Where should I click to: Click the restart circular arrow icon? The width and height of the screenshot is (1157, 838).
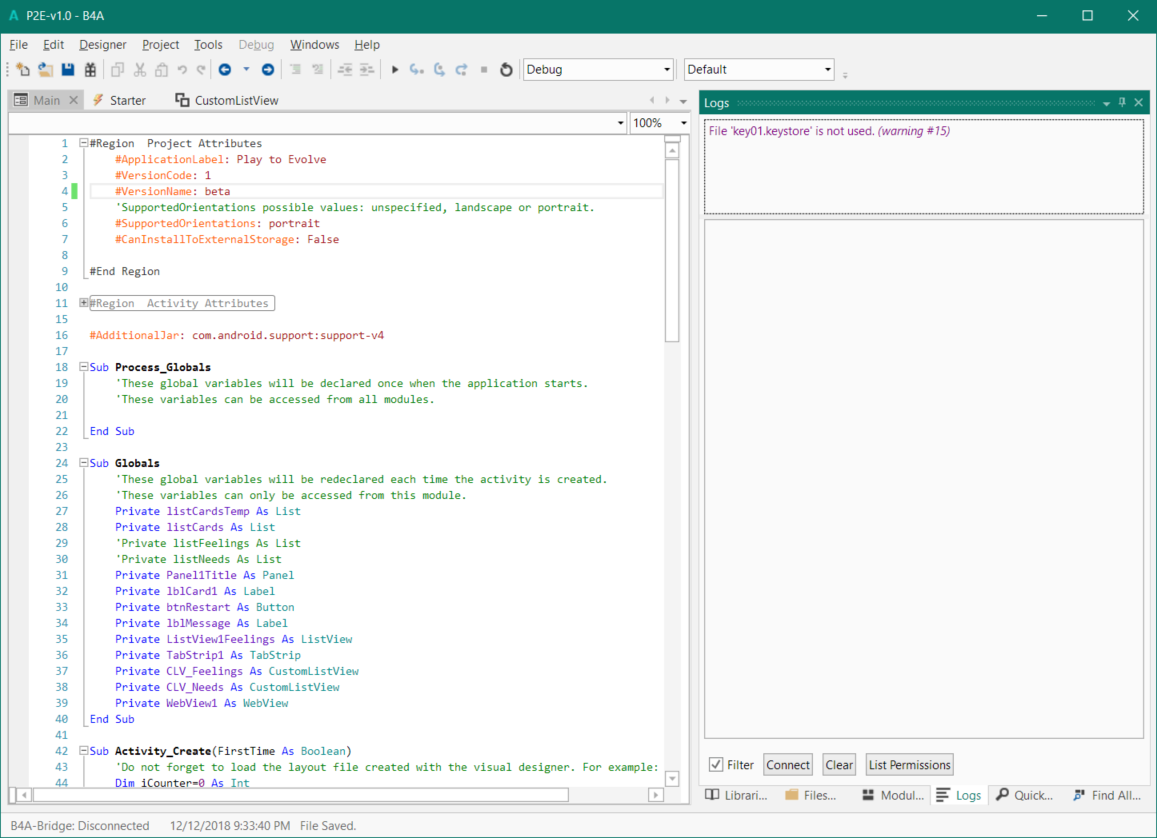point(506,70)
